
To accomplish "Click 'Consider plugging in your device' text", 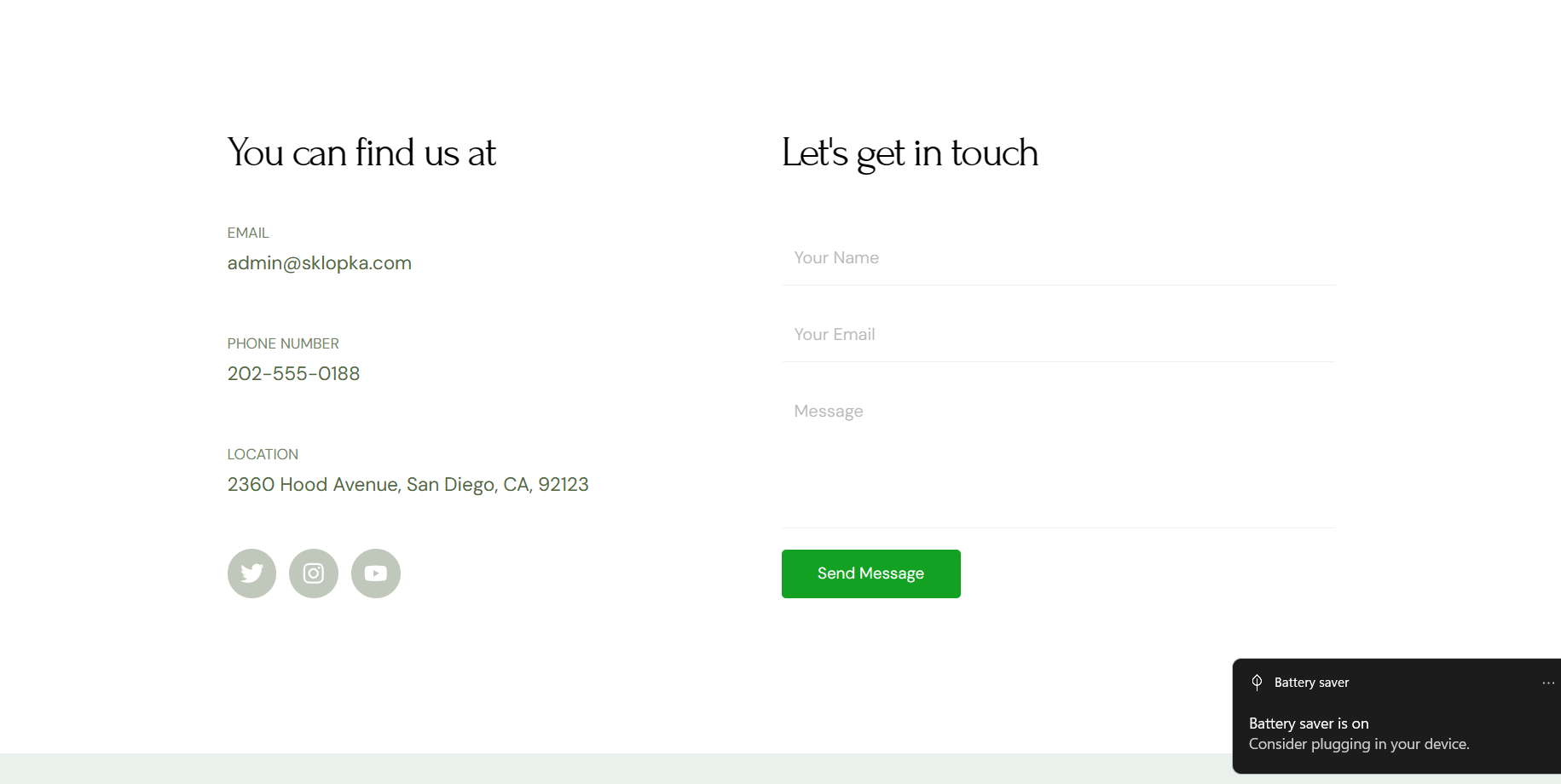I will pos(1359,744).
